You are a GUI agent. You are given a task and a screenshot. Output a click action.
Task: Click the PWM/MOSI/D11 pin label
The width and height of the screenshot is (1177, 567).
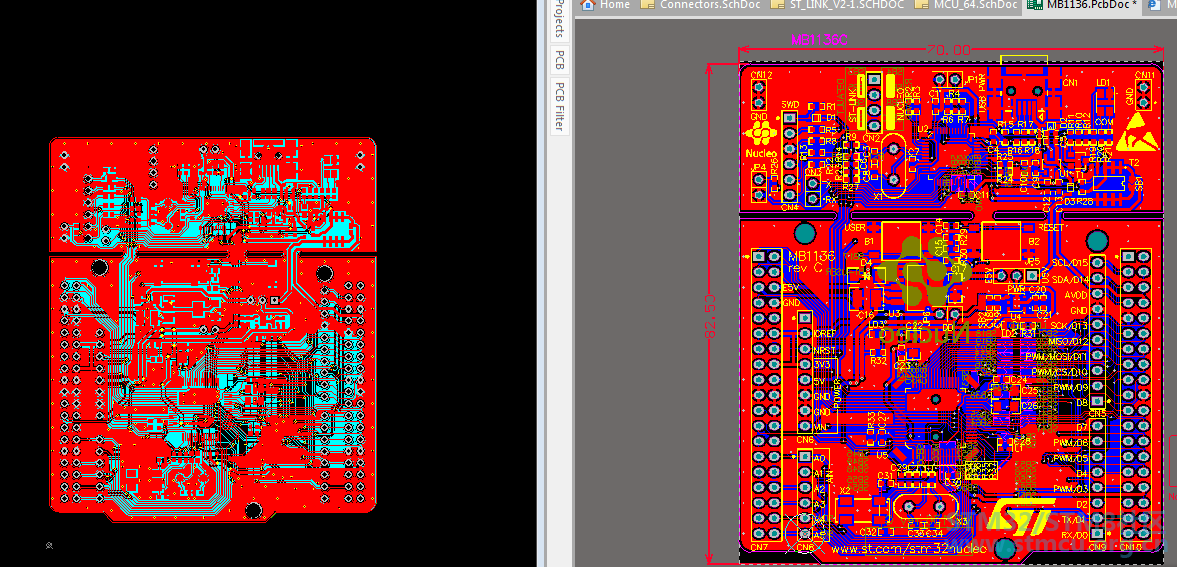(1059, 356)
